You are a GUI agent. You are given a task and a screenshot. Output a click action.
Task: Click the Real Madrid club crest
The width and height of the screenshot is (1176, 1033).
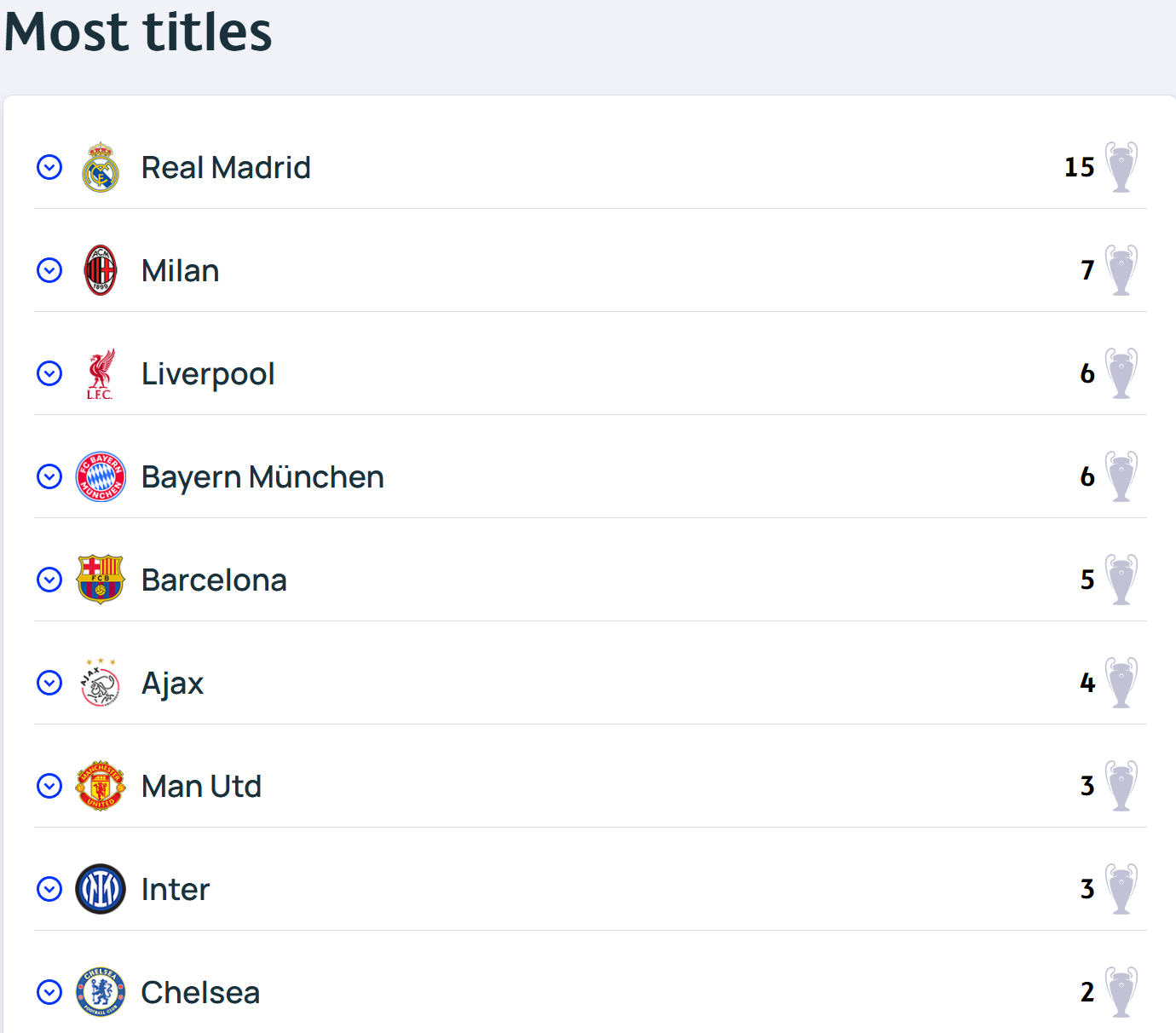tap(101, 167)
